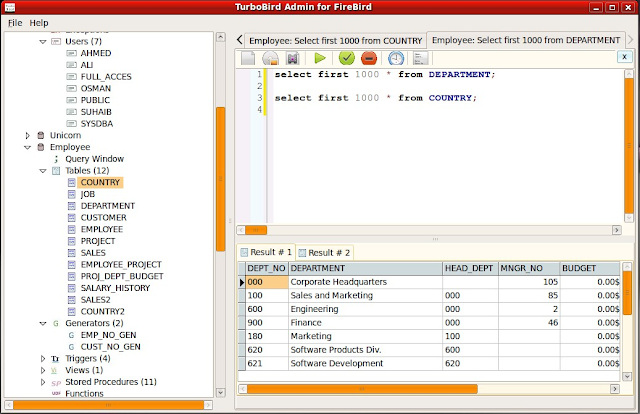Select the FULL_ACCES user

click(106, 77)
